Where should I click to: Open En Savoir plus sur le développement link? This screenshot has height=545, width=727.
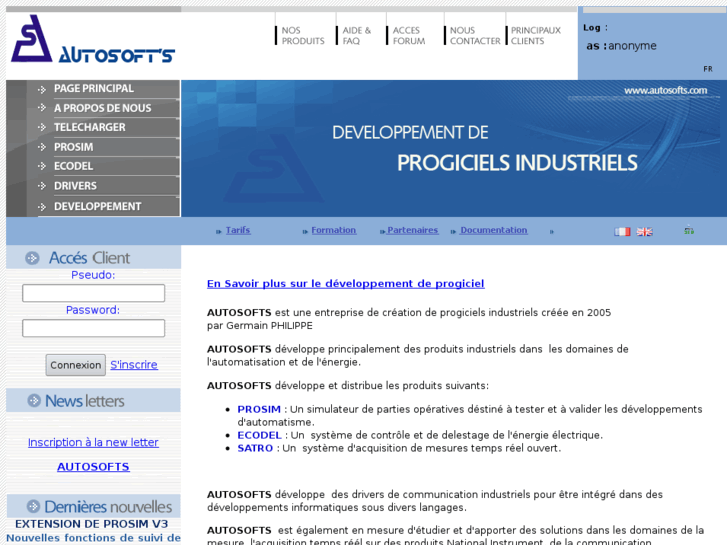click(x=345, y=283)
